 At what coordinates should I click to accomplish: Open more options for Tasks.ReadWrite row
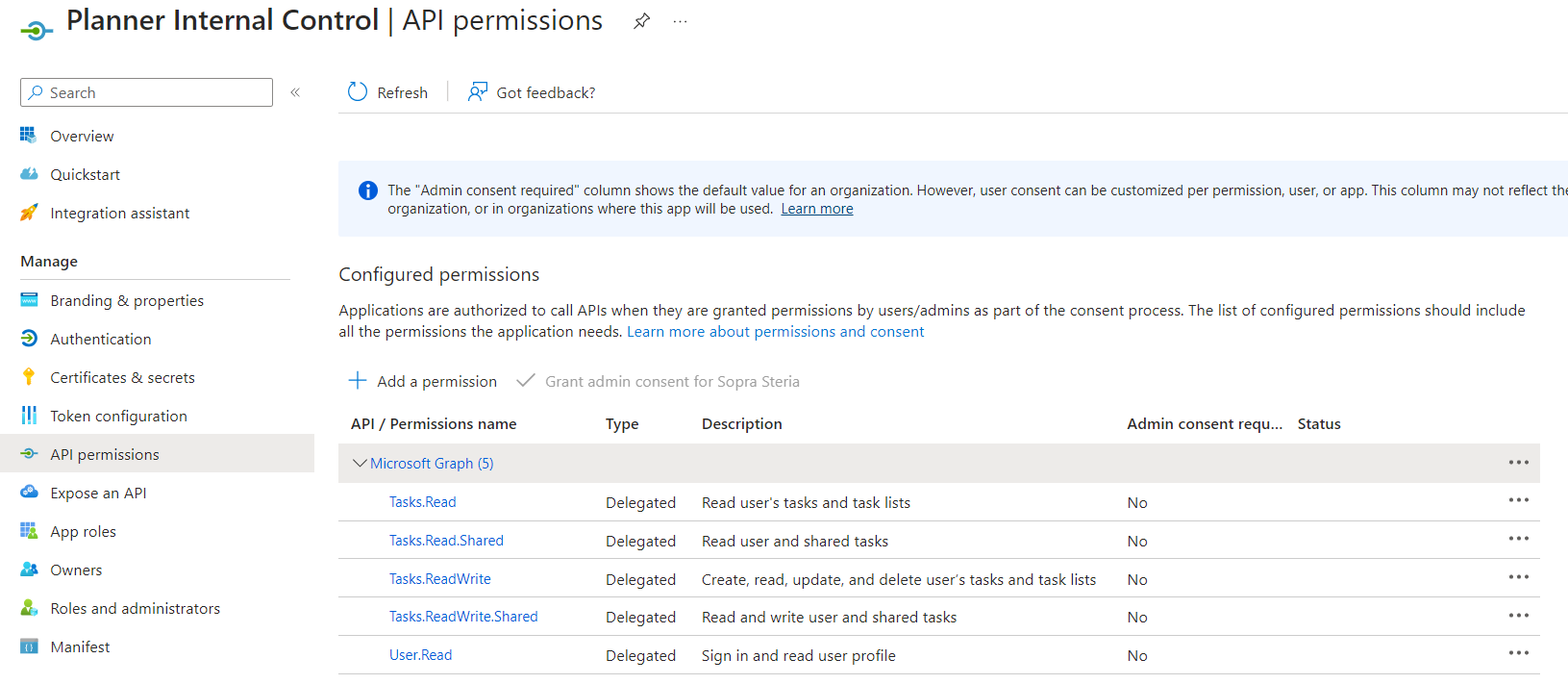1518,577
